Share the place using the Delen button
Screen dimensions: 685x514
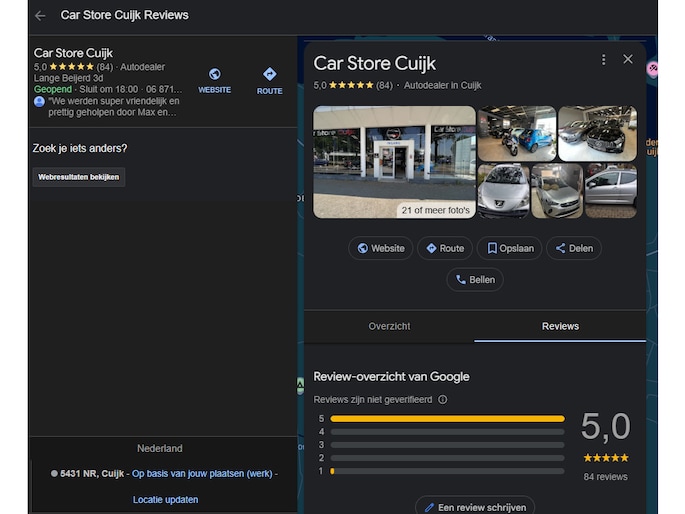pyautogui.click(x=574, y=248)
